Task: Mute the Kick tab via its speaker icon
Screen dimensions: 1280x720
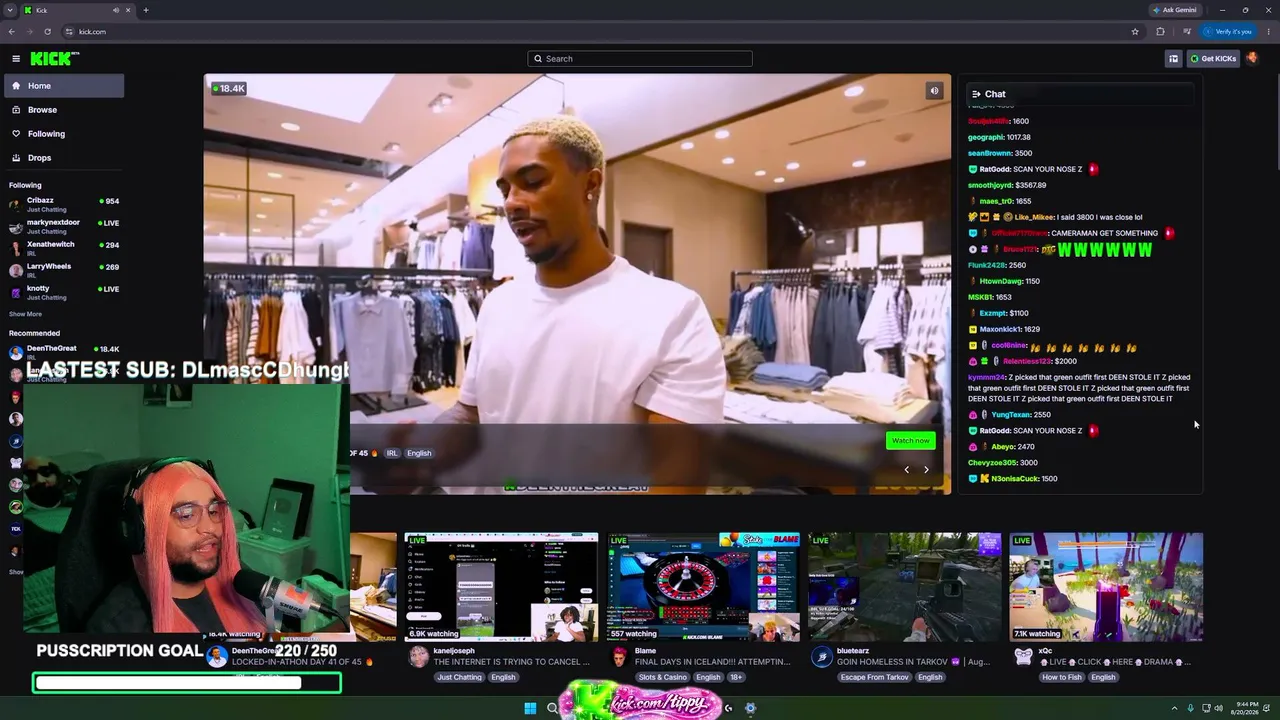Action: [x=116, y=10]
